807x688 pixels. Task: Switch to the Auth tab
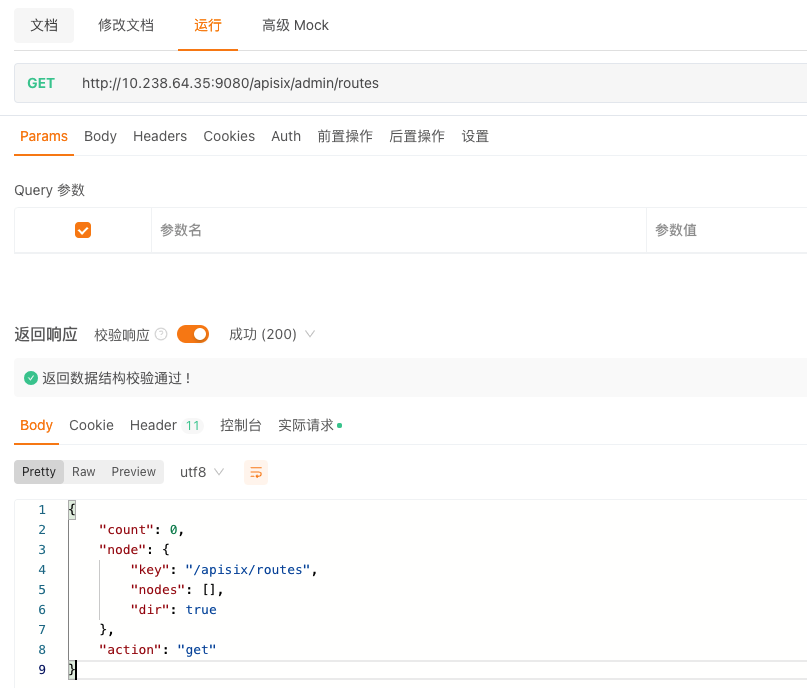click(286, 136)
